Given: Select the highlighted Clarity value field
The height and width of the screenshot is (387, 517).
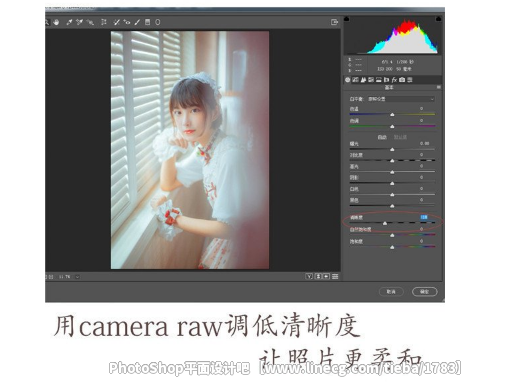Looking at the screenshot, I should point(424,217).
